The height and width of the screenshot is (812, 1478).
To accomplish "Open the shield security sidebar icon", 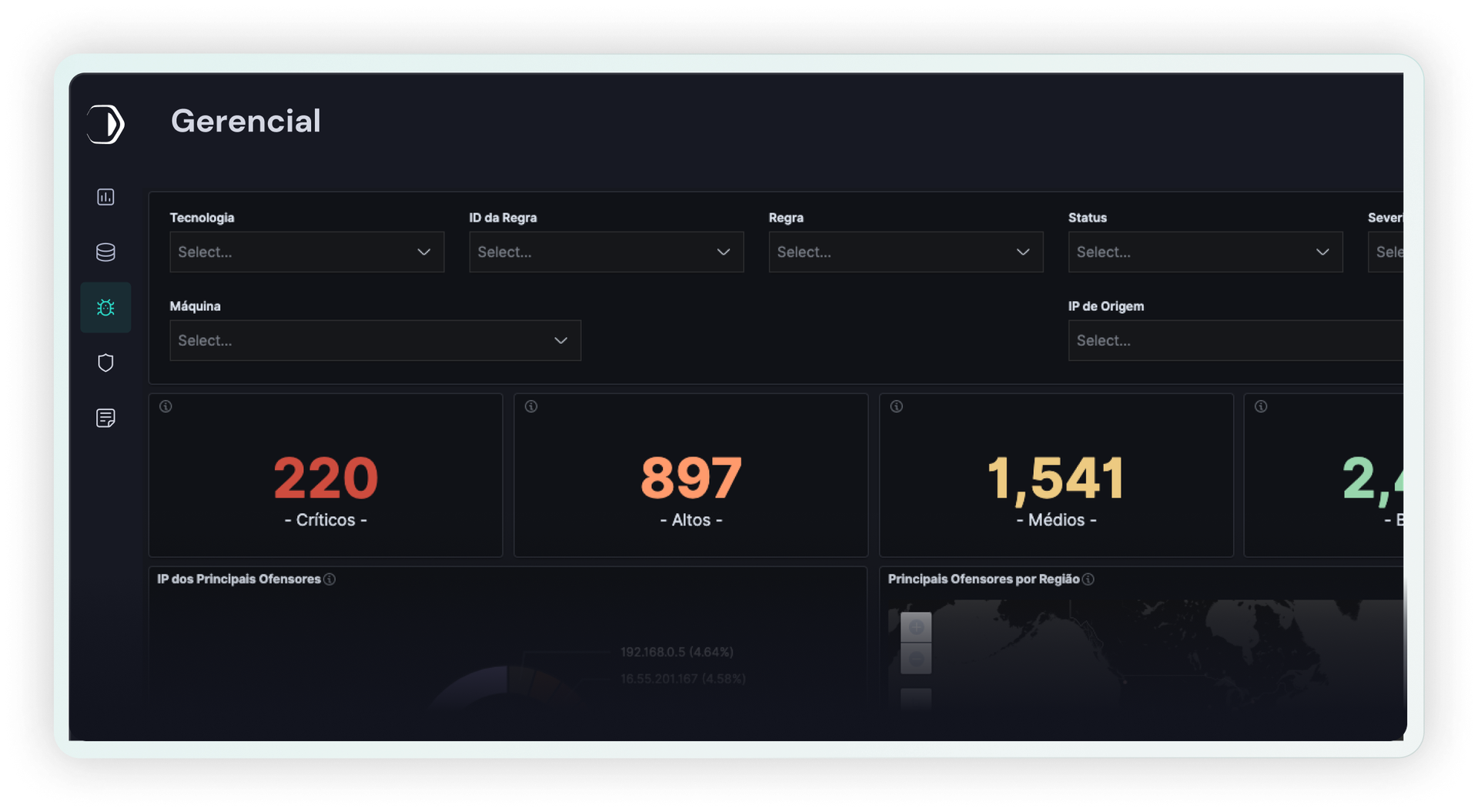I will click(x=105, y=363).
